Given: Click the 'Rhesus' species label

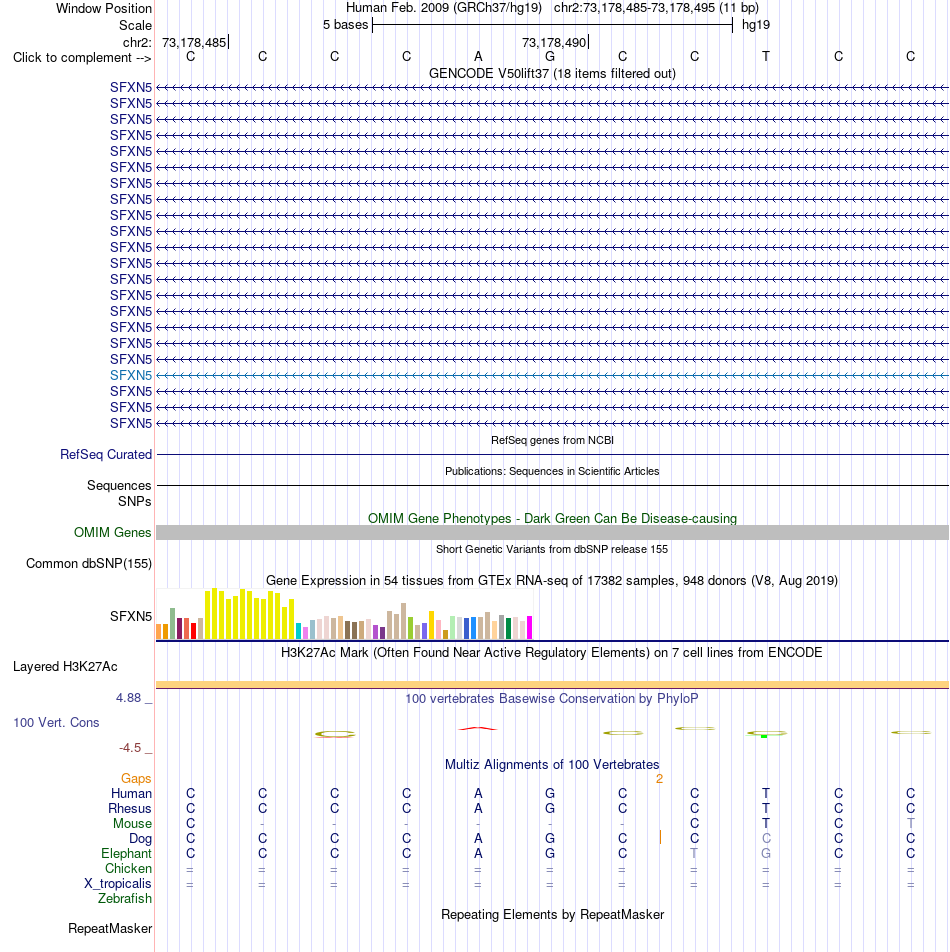Looking at the screenshot, I should pyautogui.click(x=130, y=809).
